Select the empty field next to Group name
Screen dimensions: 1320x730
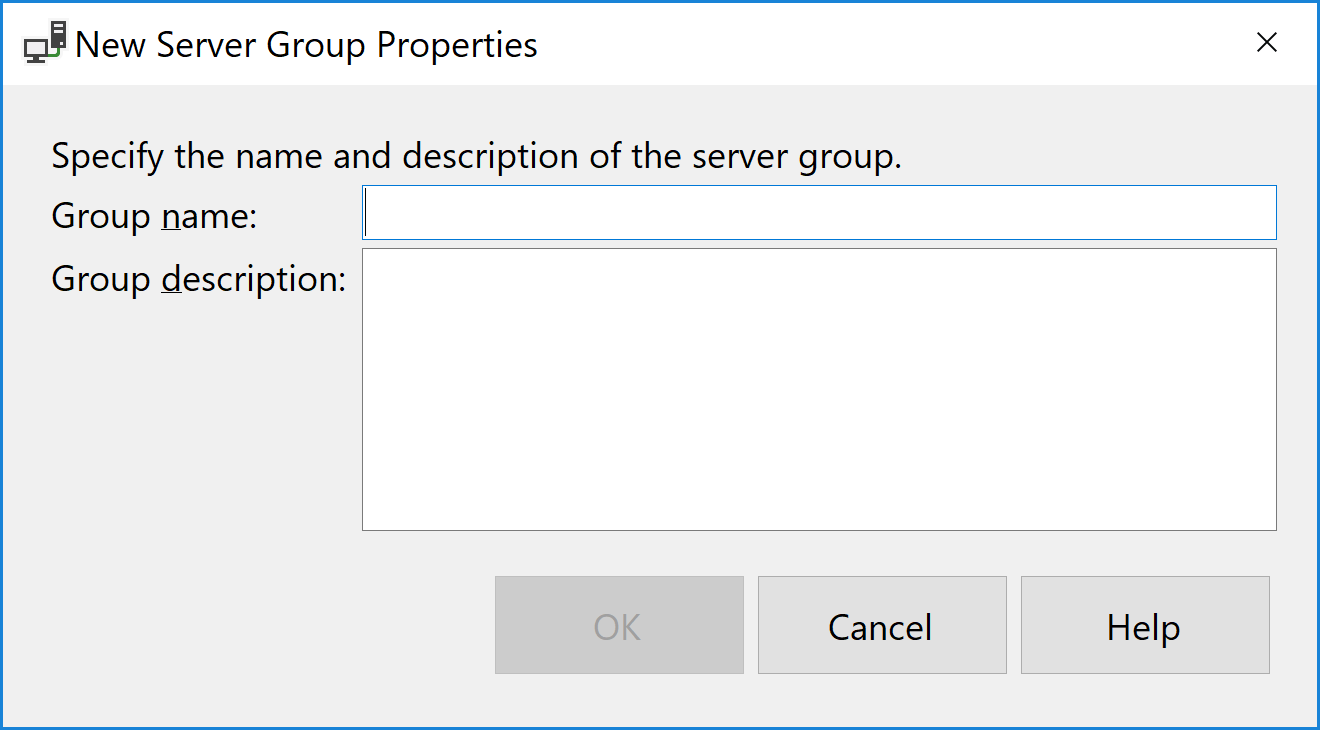point(819,213)
